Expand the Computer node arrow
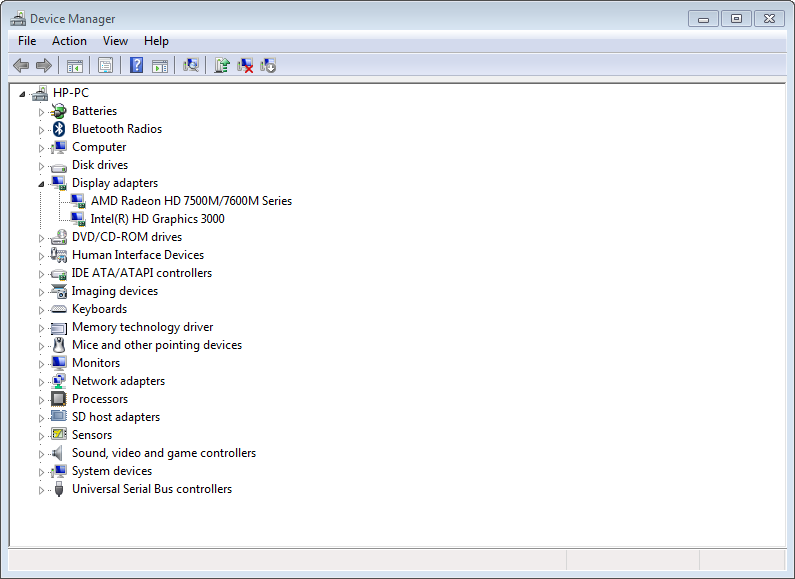Image resolution: width=795 pixels, height=579 pixels. tap(41, 148)
